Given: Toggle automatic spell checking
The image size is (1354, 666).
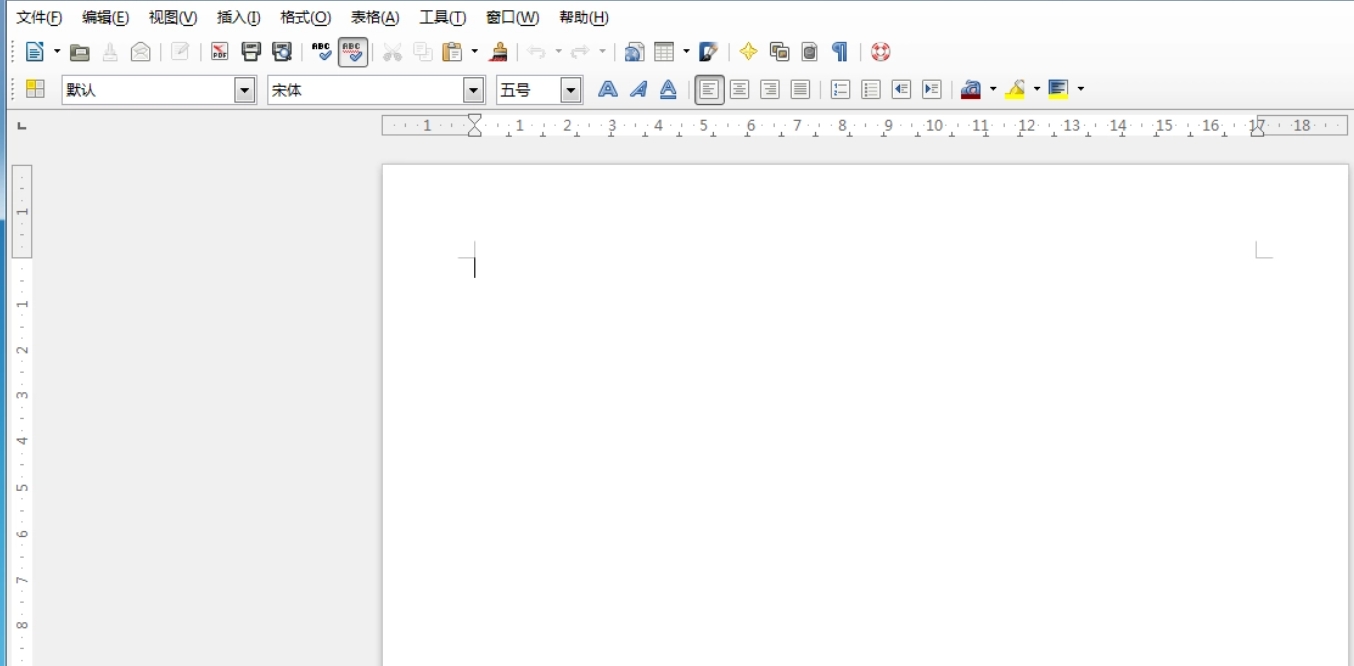Looking at the screenshot, I should click(x=352, y=52).
